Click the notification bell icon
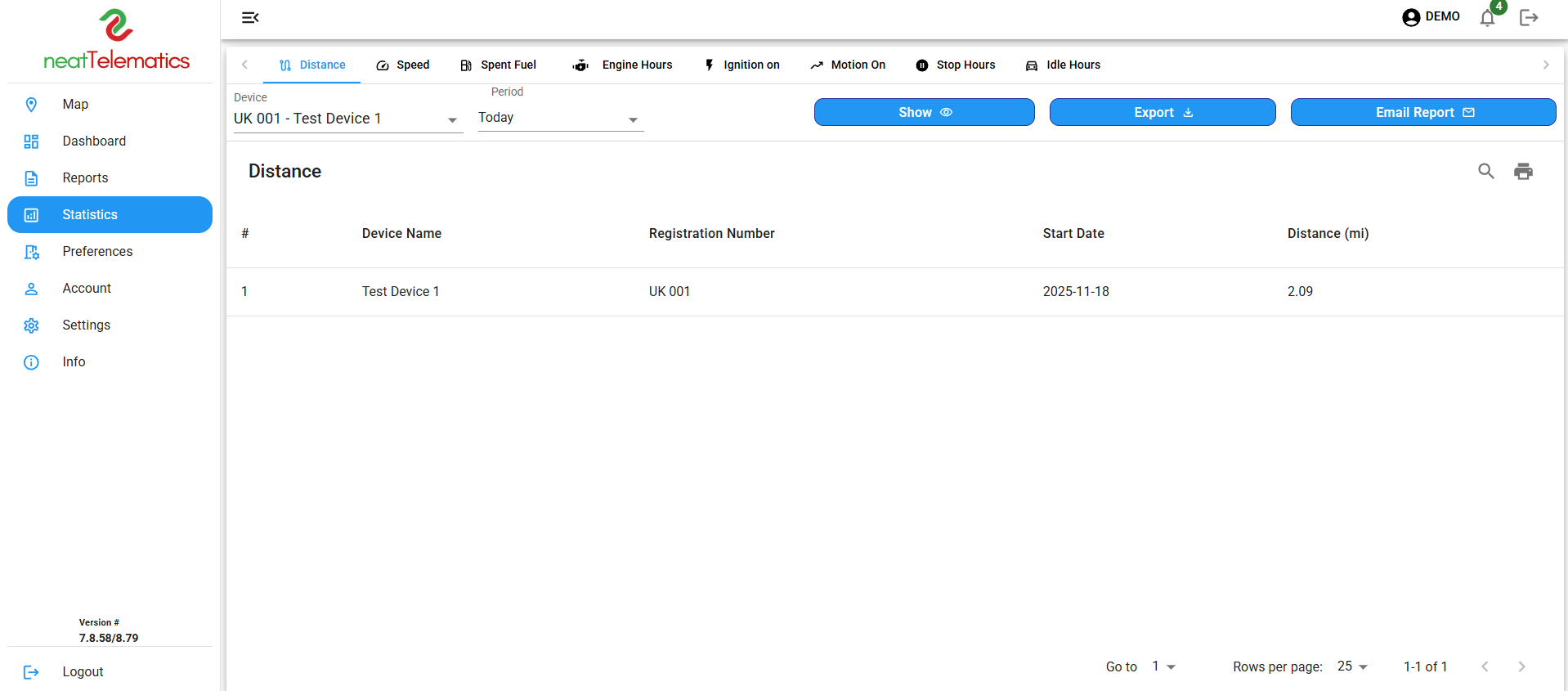1568x691 pixels. tap(1487, 18)
